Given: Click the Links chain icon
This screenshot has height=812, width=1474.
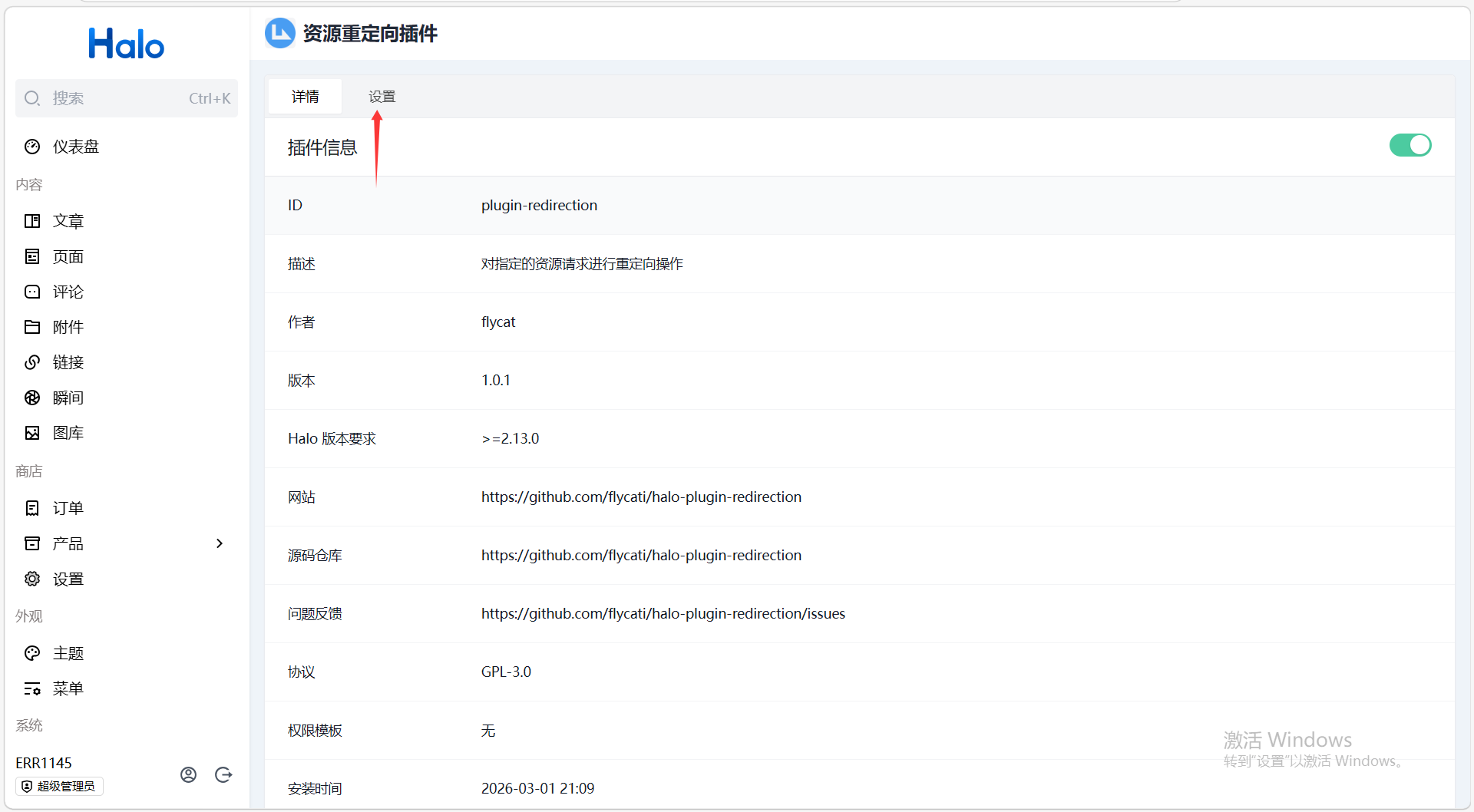Looking at the screenshot, I should click(32, 362).
